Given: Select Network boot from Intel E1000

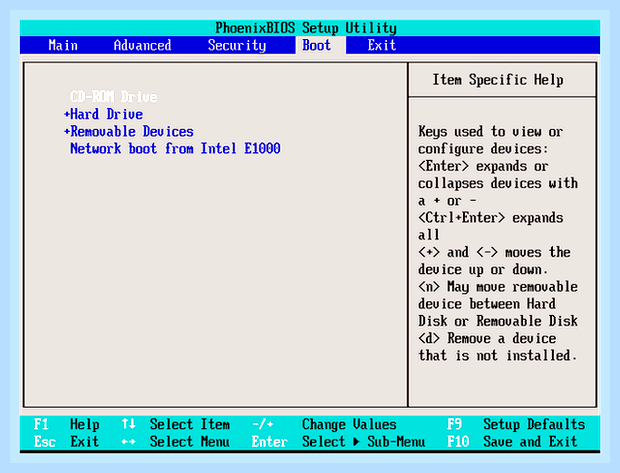Looking at the screenshot, I should 175,148.
